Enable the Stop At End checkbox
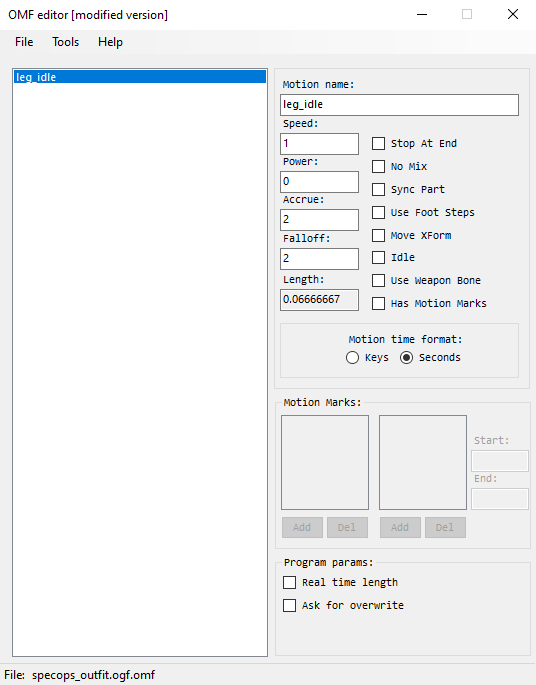The width and height of the screenshot is (536, 685). pos(378,143)
